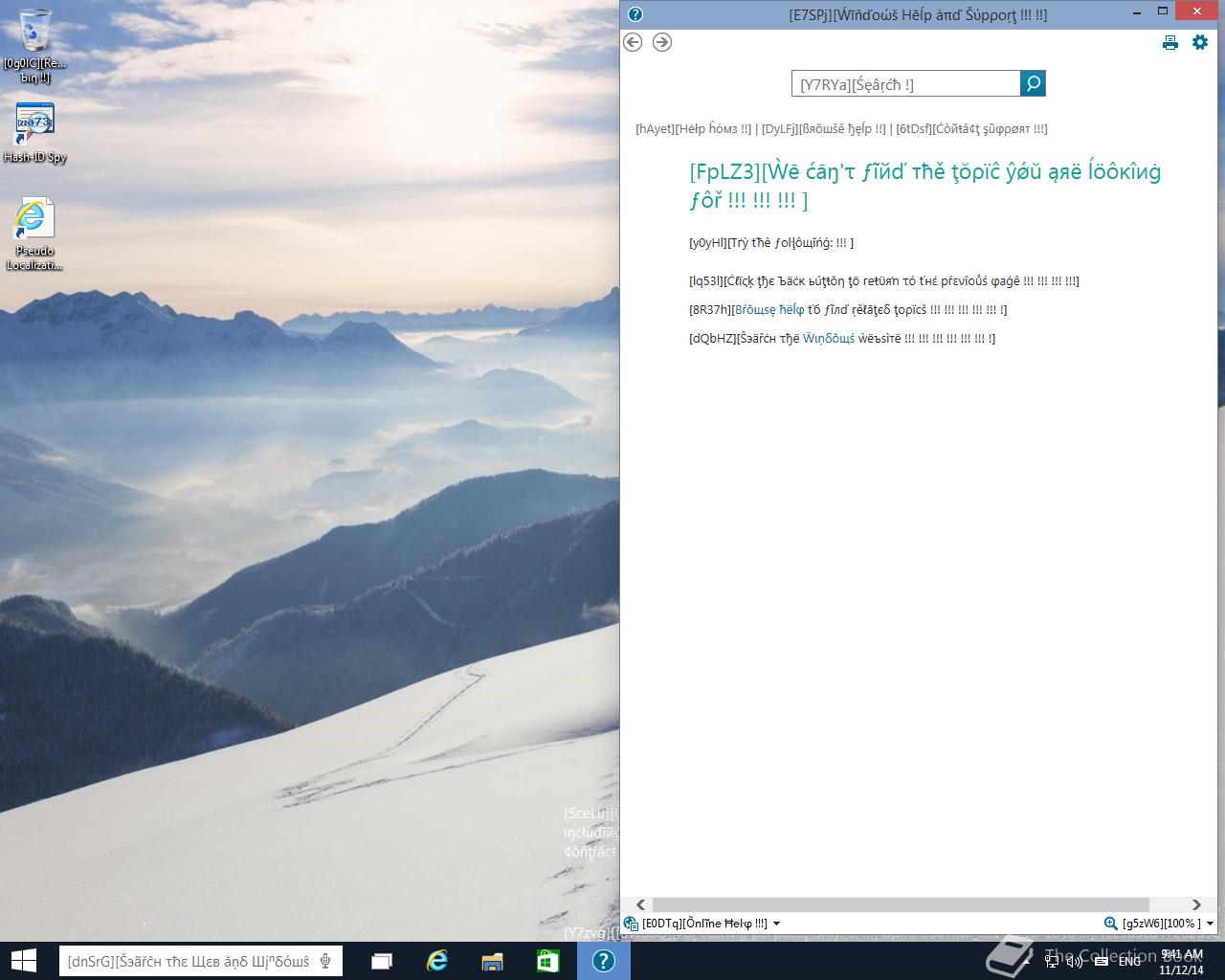Focus the Help search input field
The height and width of the screenshot is (980, 1225).
tap(905, 83)
